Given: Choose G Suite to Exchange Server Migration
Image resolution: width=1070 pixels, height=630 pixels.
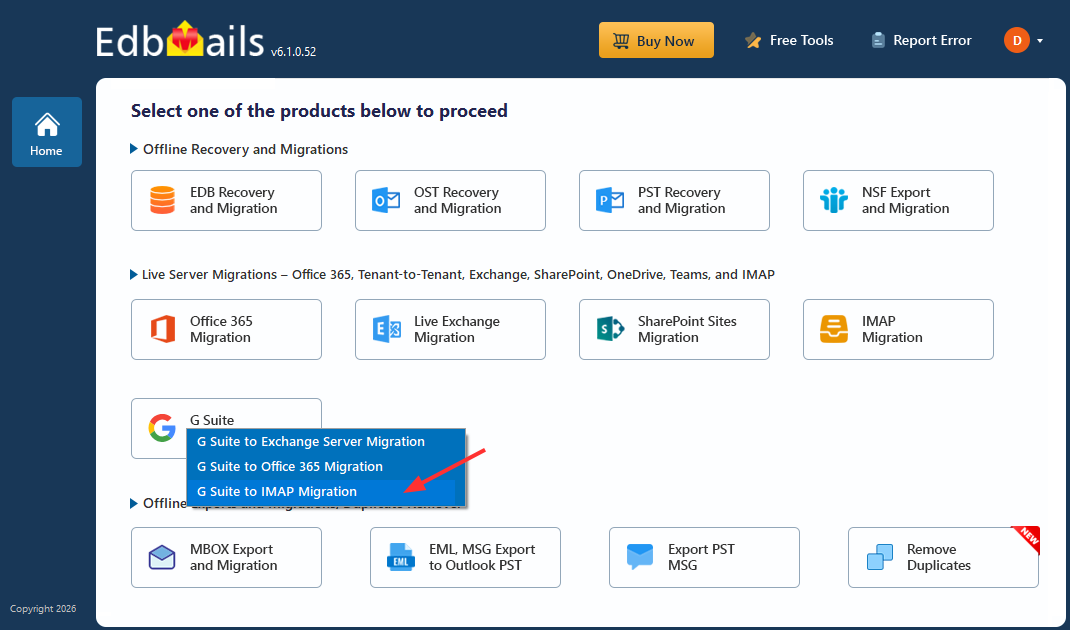Looking at the screenshot, I should point(311,441).
